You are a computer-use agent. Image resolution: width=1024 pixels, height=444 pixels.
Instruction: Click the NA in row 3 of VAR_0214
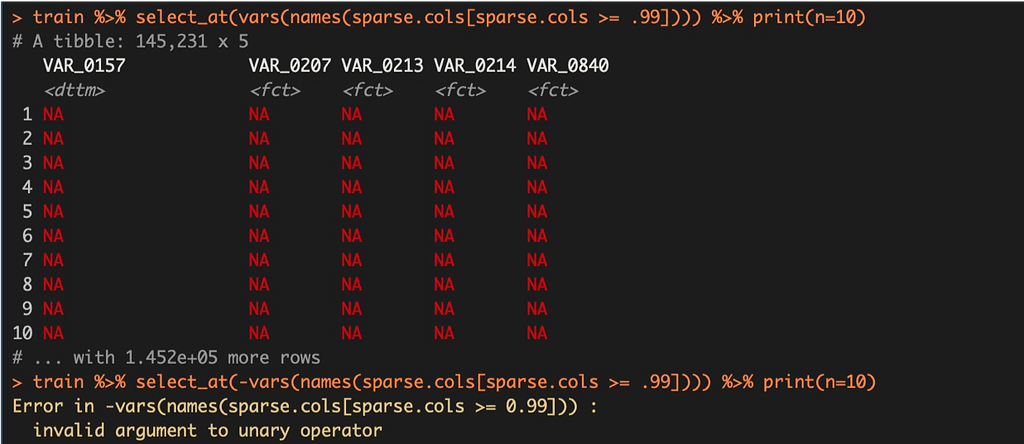pyautogui.click(x=444, y=163)
